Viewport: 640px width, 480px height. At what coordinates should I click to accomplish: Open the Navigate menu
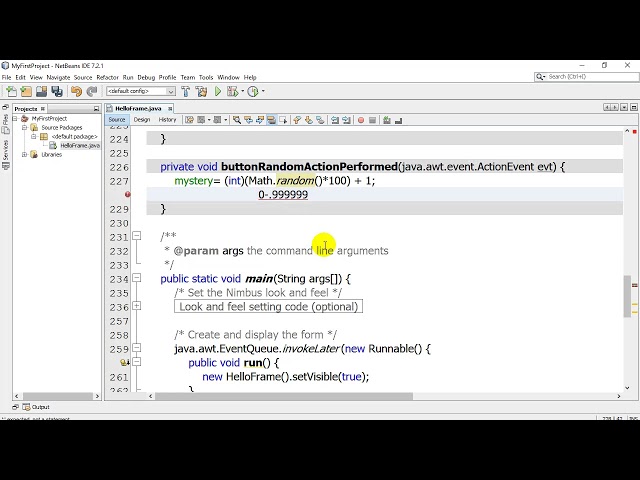point(58,77)
